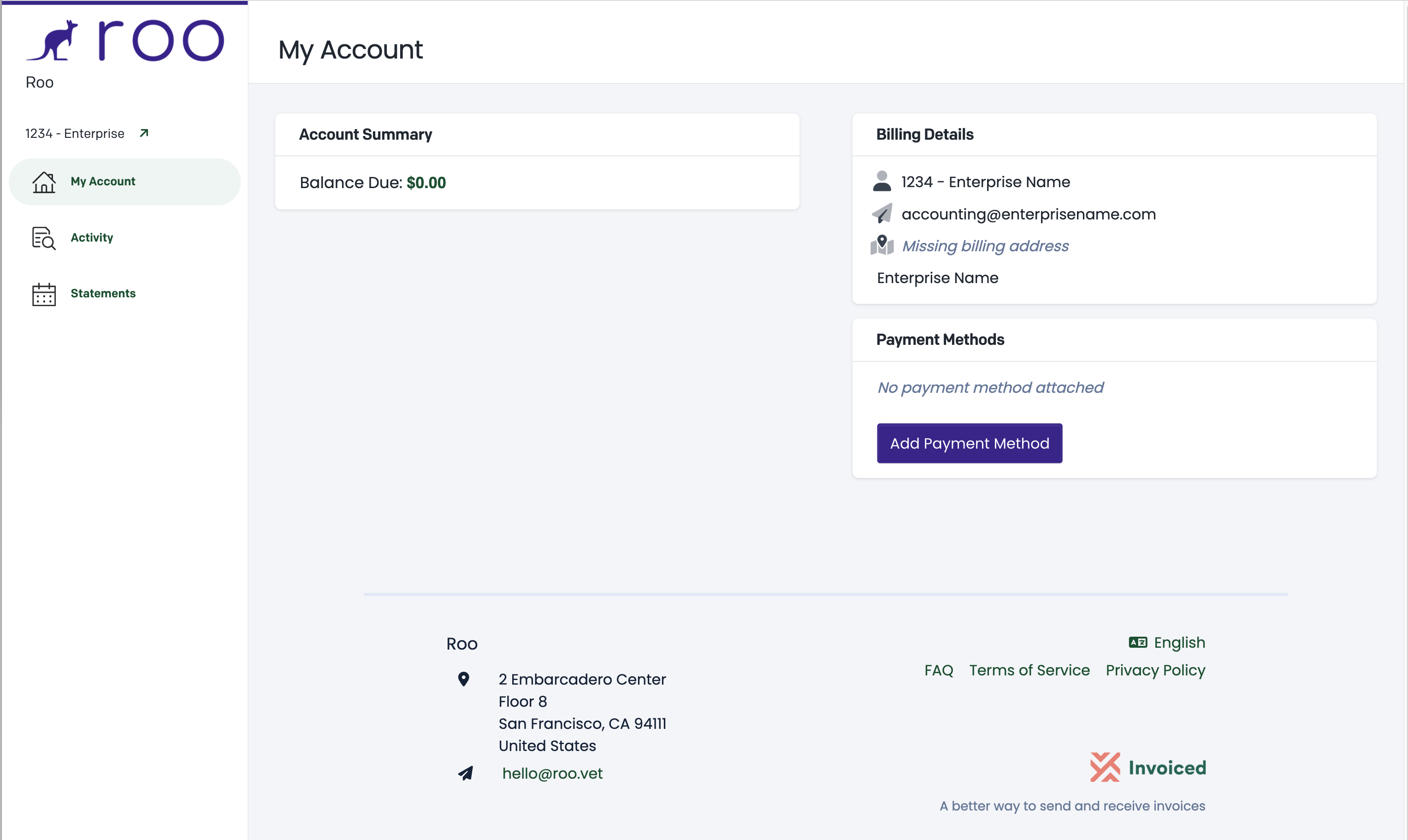Click the paper plane icon beside accounting email

point(881,213)
